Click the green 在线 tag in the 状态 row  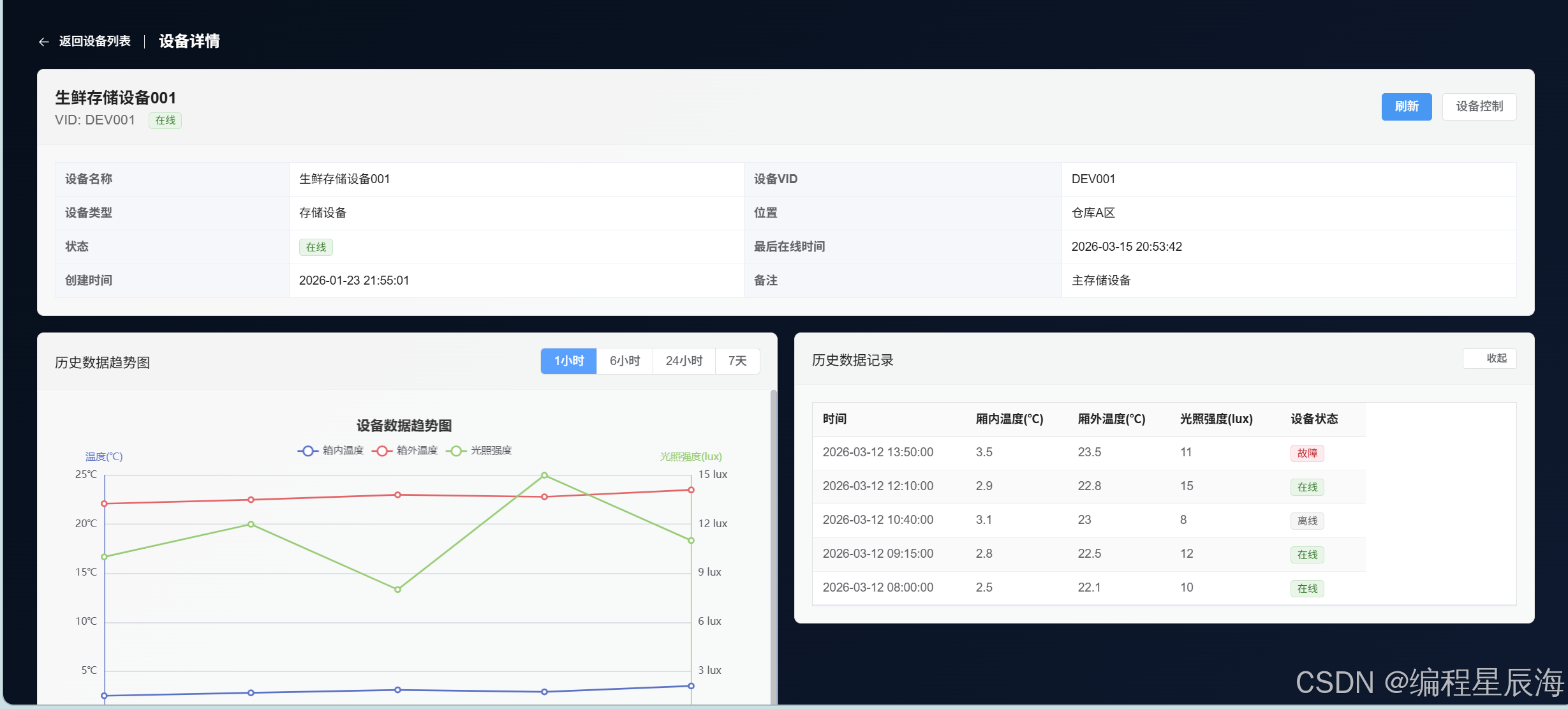316,247
